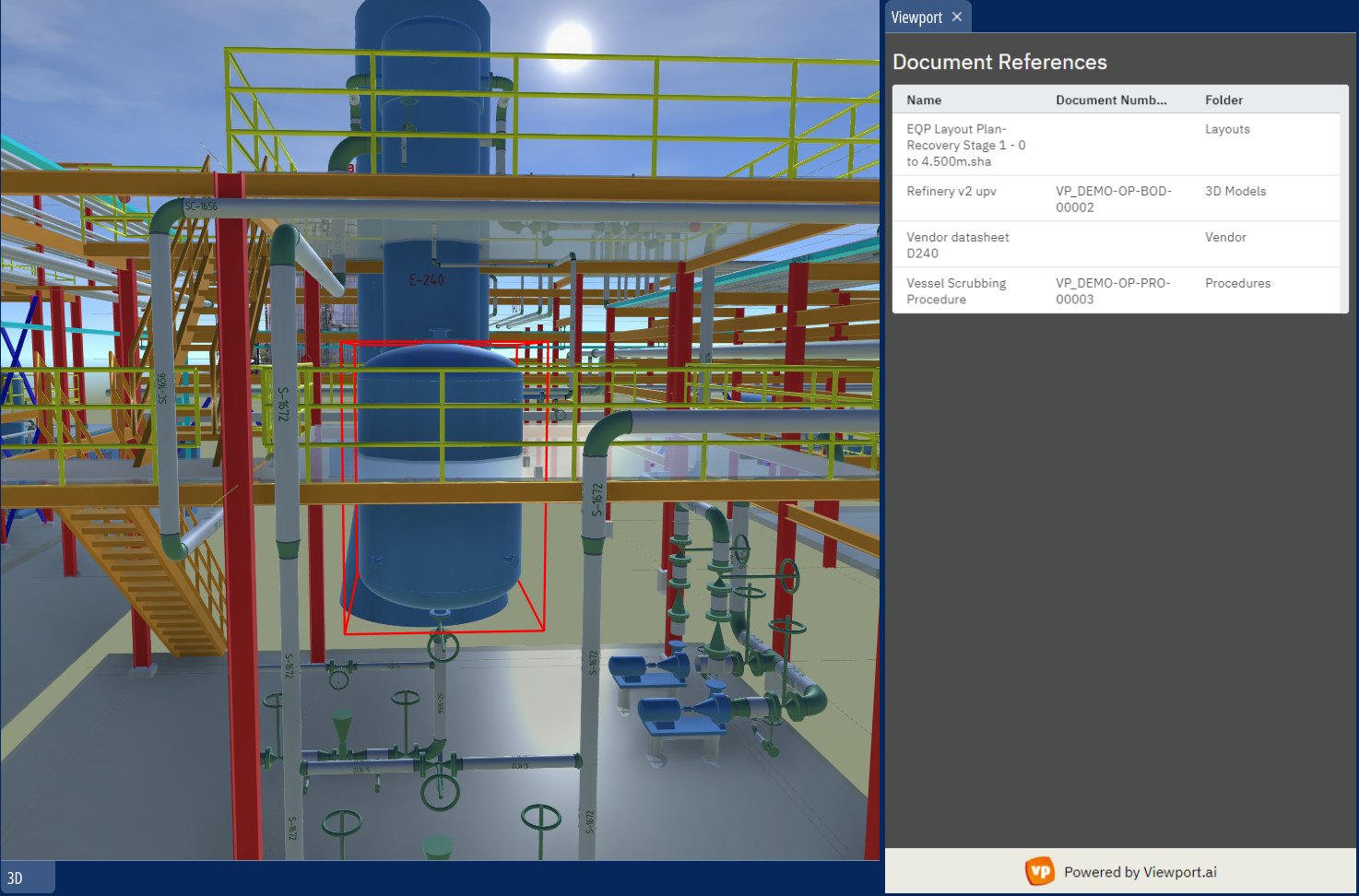Open the Vessel Scrubbing Procedure document
The image size is (1359, 896).
tap(956, 290)
